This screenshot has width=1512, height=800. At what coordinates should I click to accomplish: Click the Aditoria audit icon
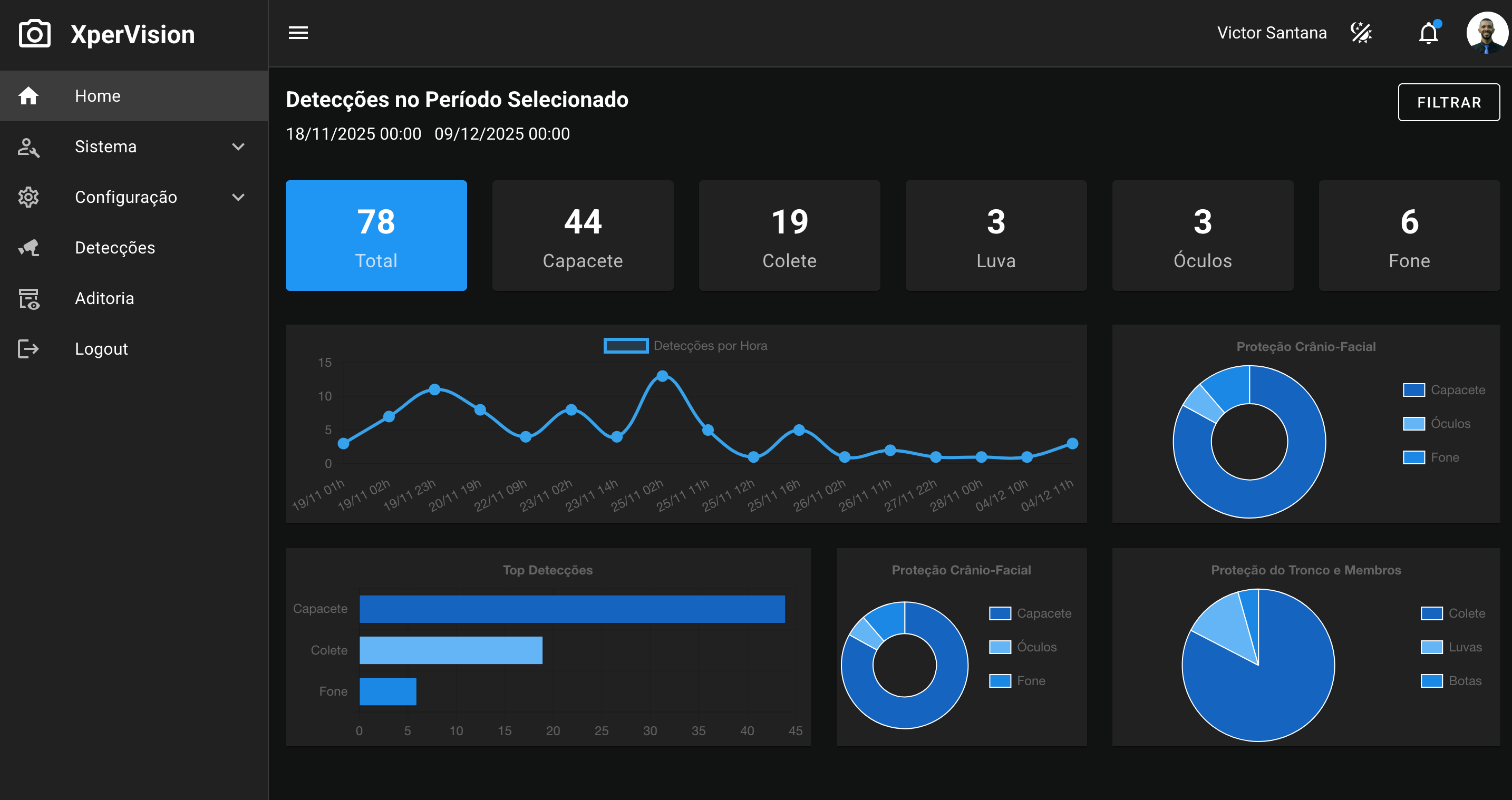click(28, 298)
